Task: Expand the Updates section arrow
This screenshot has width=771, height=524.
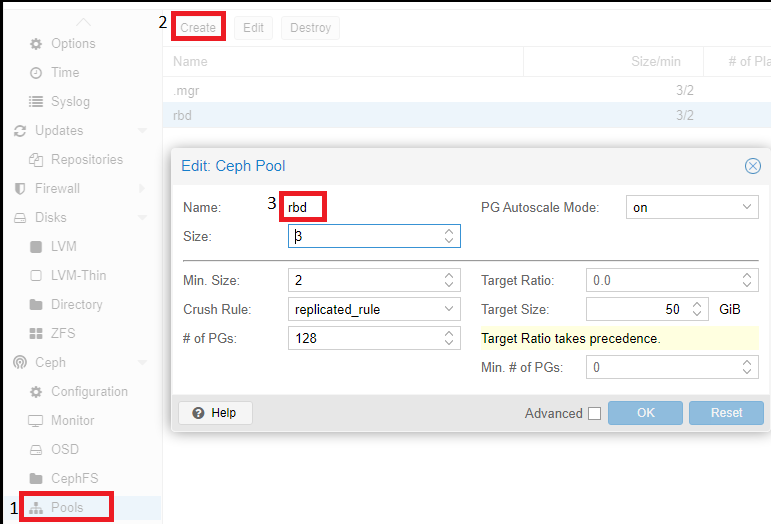Action: (x=142, y=131)
